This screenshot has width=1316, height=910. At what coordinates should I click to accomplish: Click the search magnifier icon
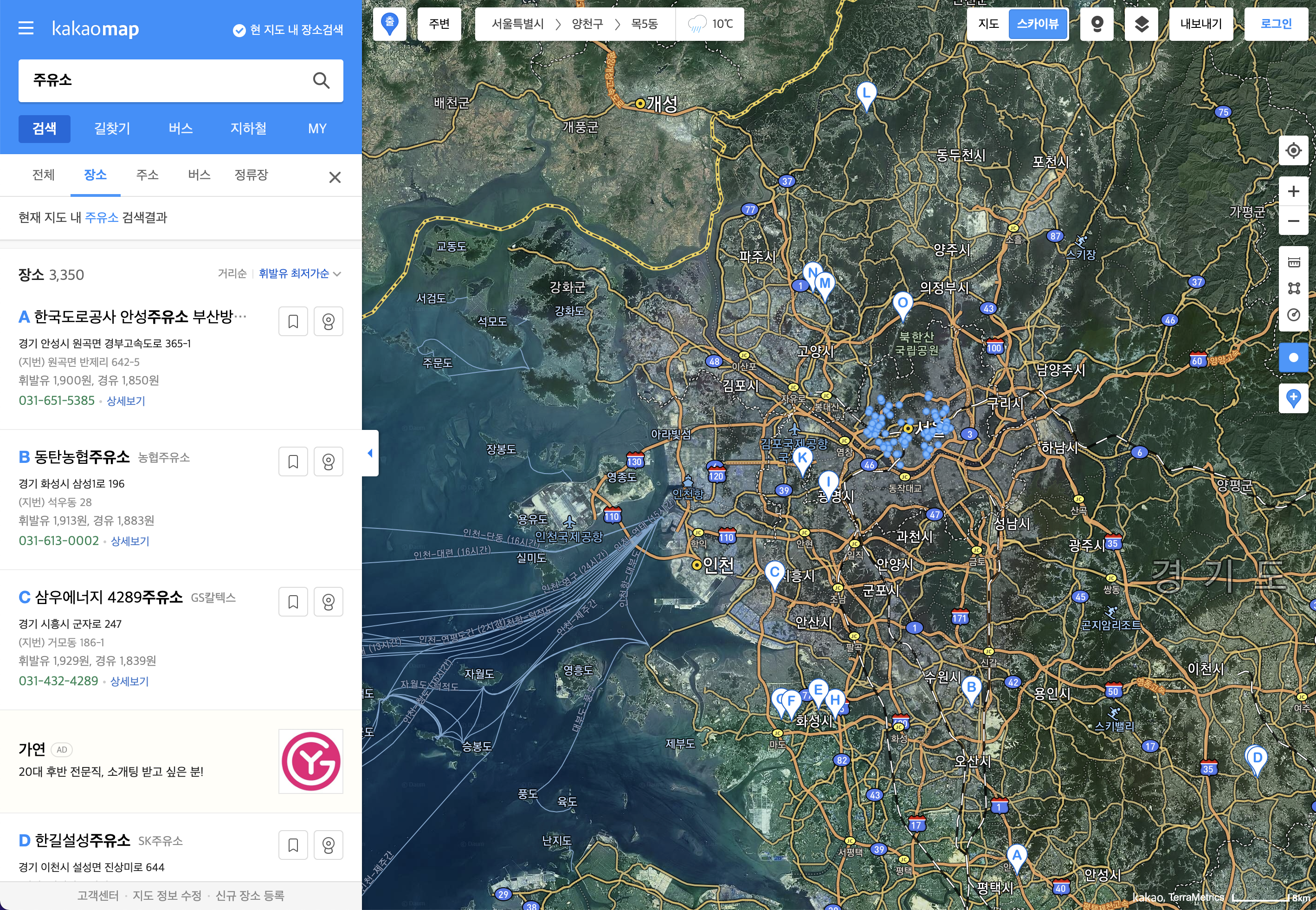point(321,80)
